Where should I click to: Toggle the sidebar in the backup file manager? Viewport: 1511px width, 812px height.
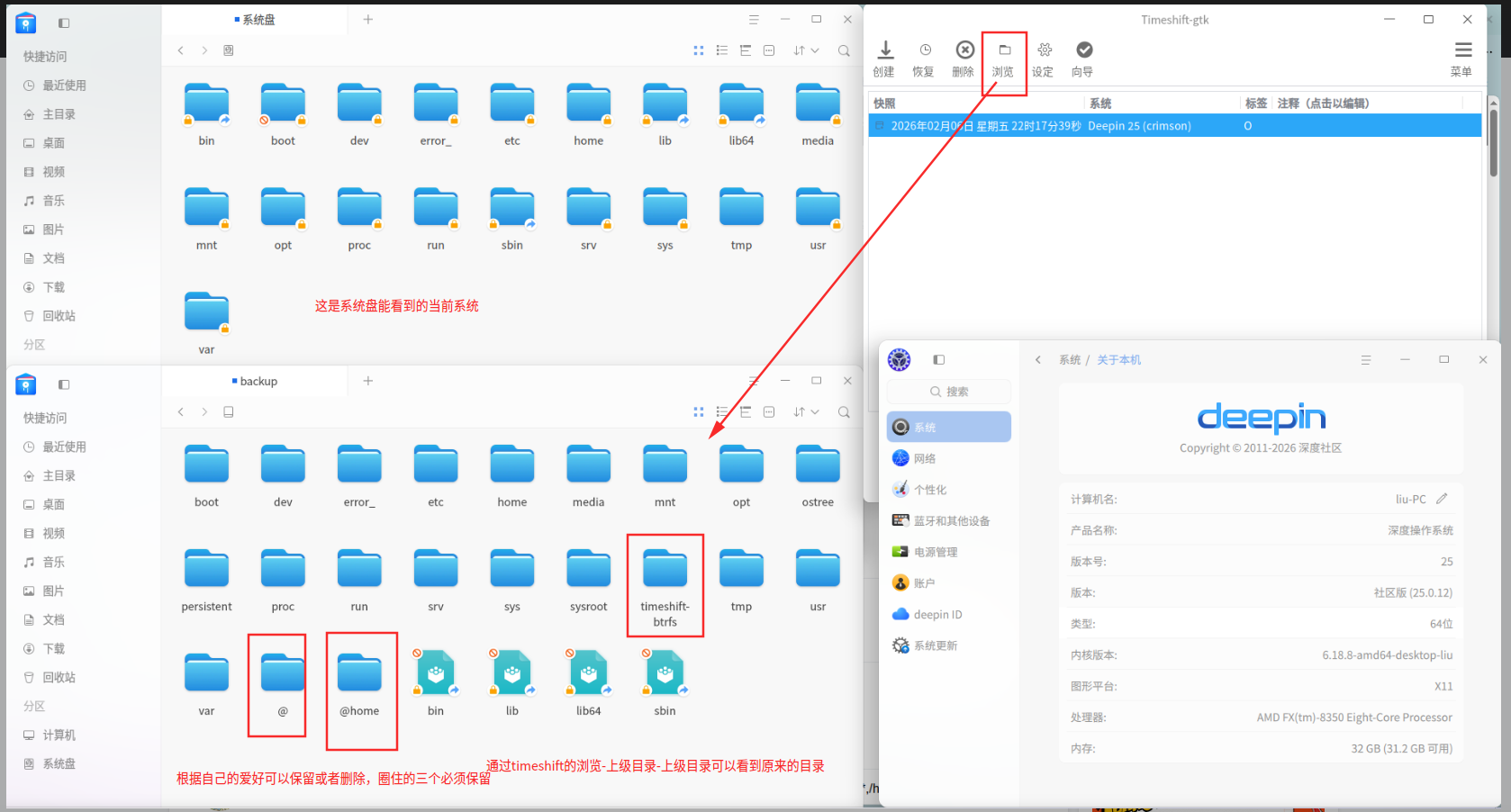pos(64,384)
